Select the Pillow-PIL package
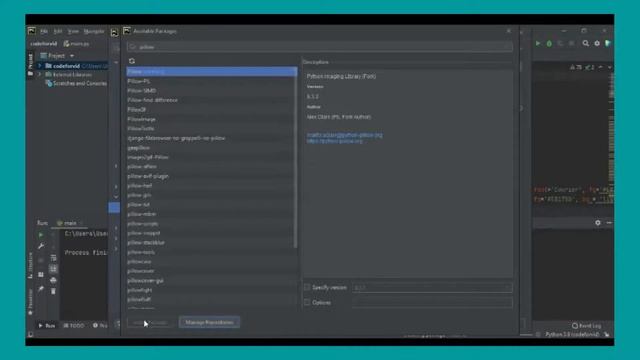640x360 pixels. (x=211, y=81)
